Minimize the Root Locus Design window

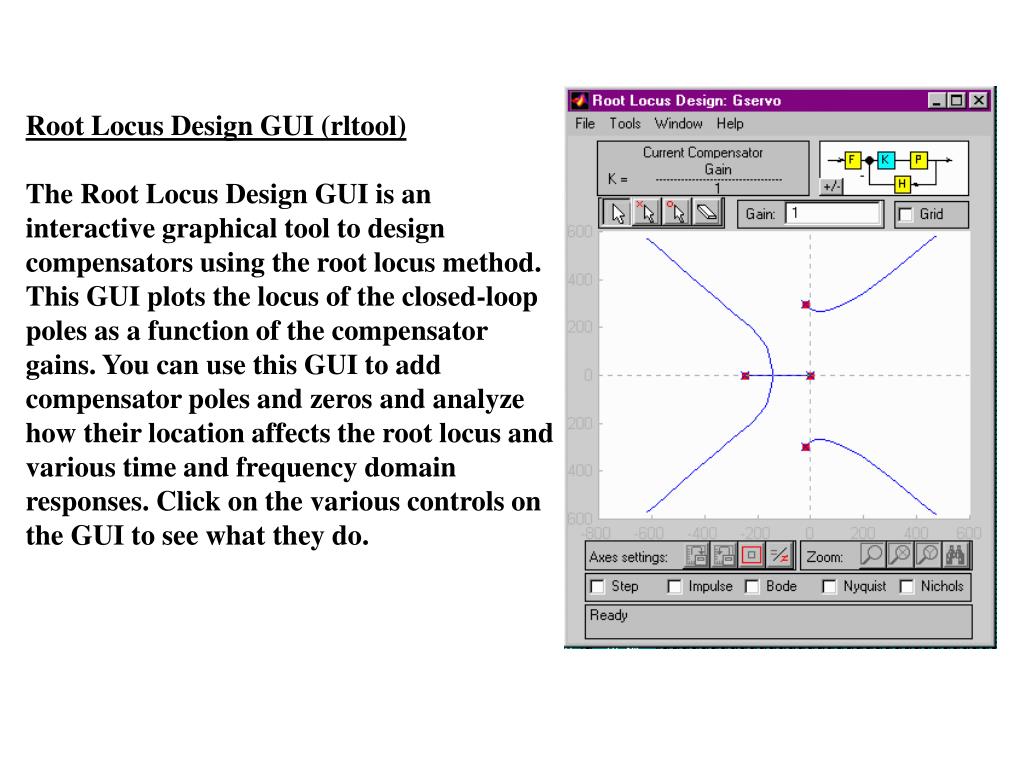(937, 101)
